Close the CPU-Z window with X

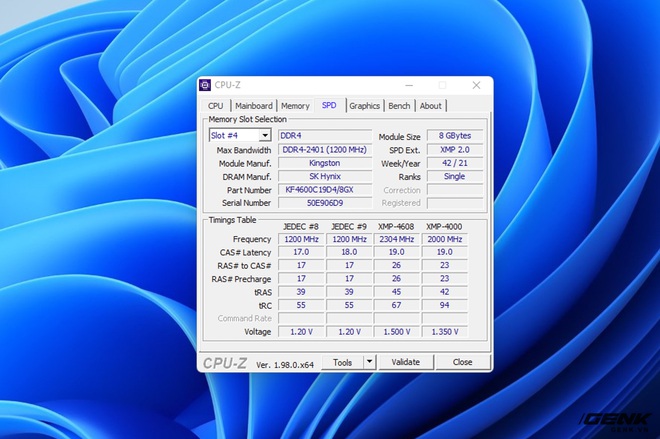(476, 85)
